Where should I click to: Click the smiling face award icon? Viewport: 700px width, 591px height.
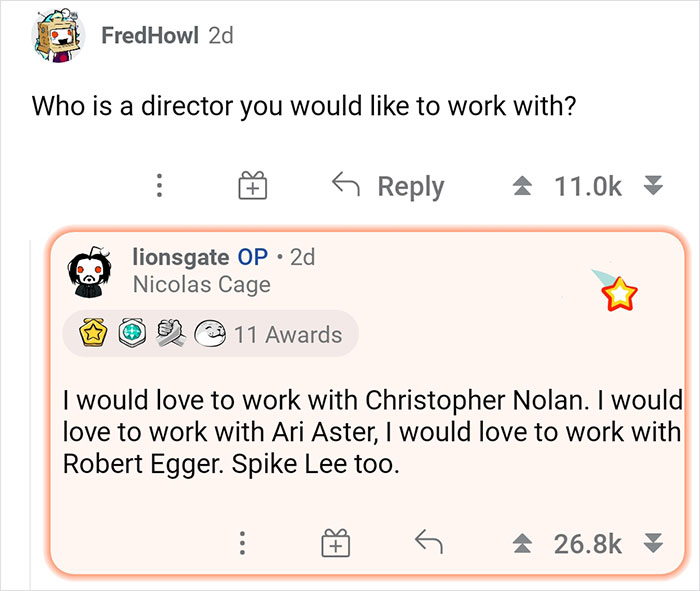209,334
